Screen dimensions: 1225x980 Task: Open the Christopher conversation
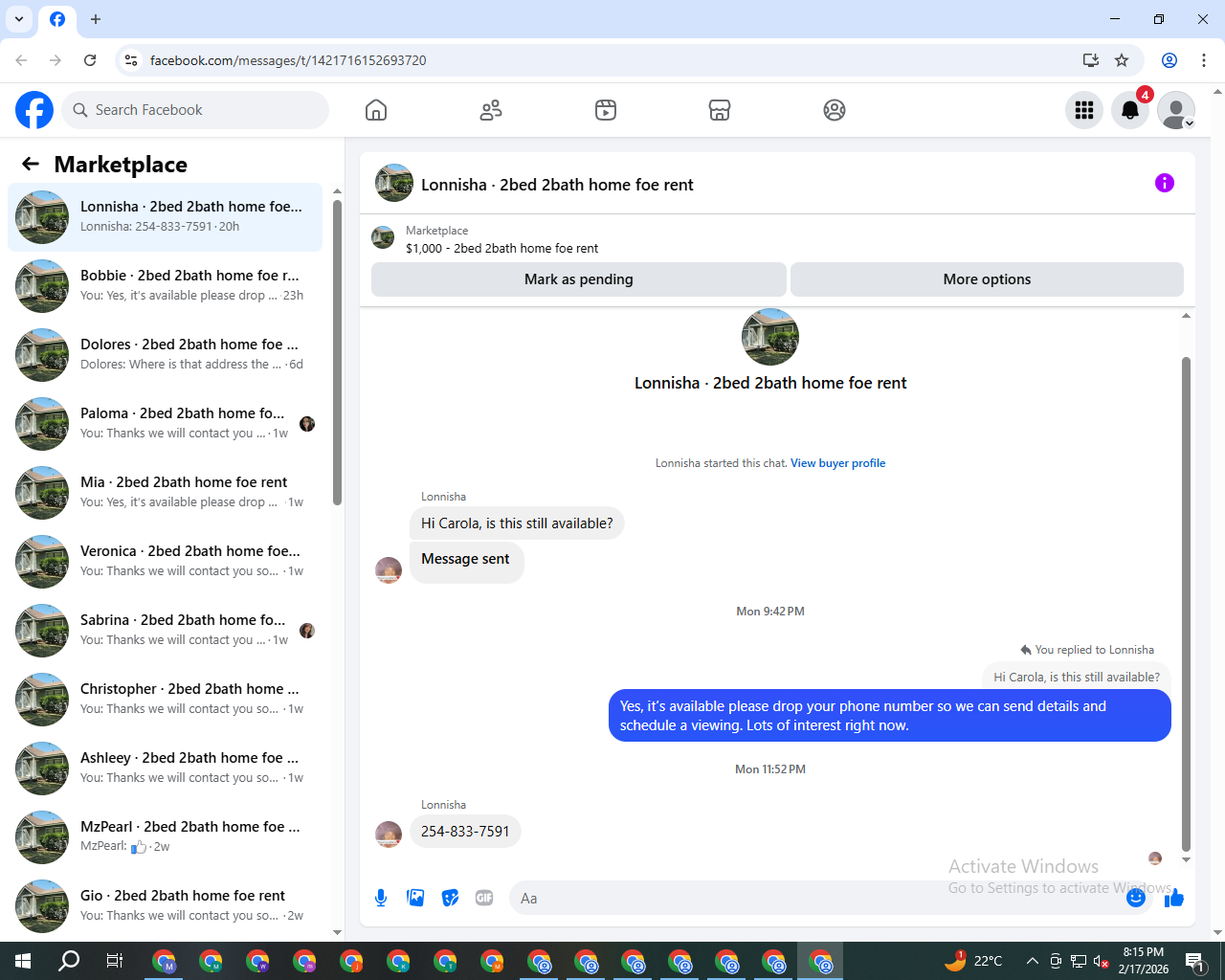click(165, 700)
